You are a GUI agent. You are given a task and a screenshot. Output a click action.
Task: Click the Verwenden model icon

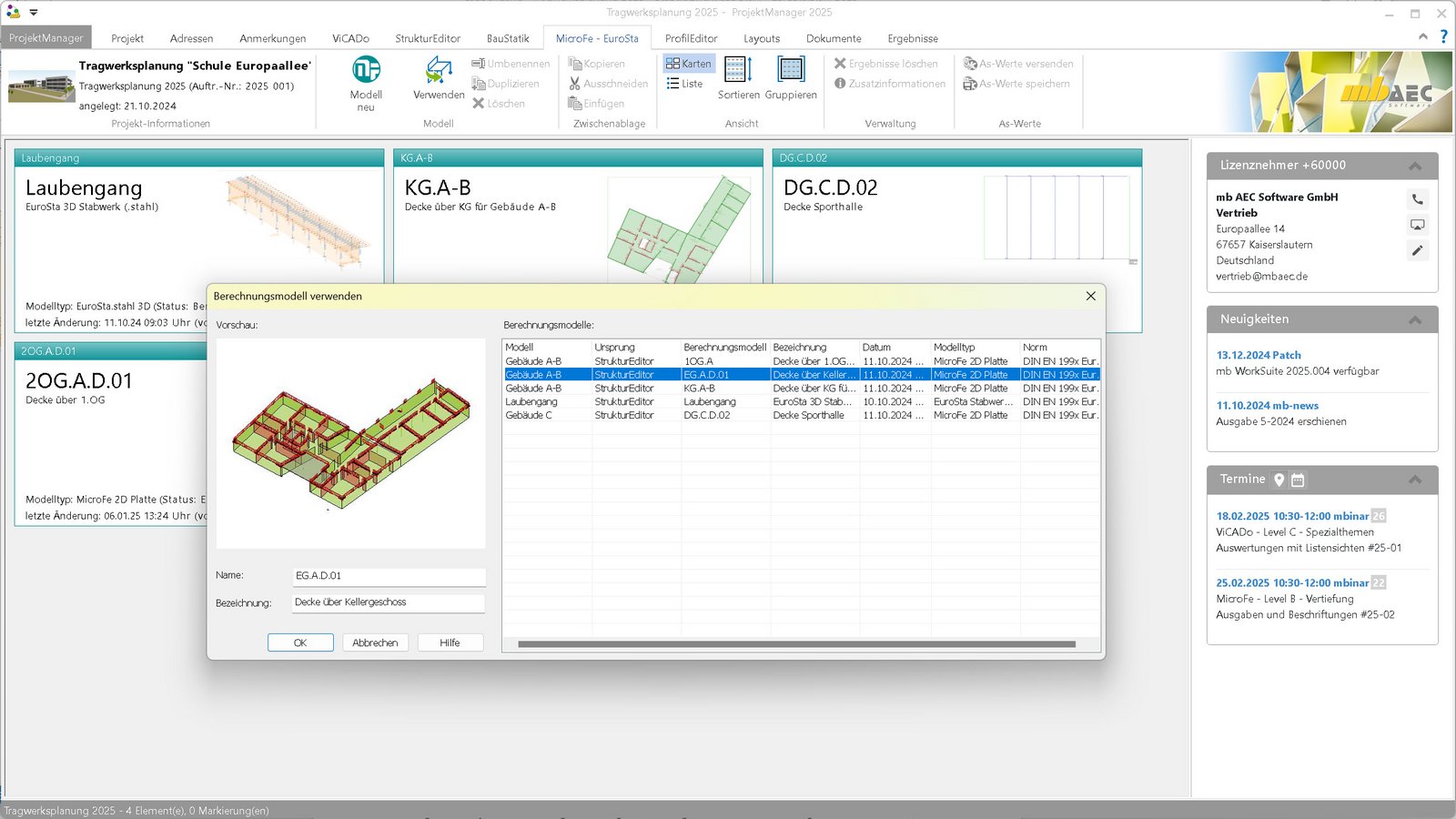[x=439, y=70]
